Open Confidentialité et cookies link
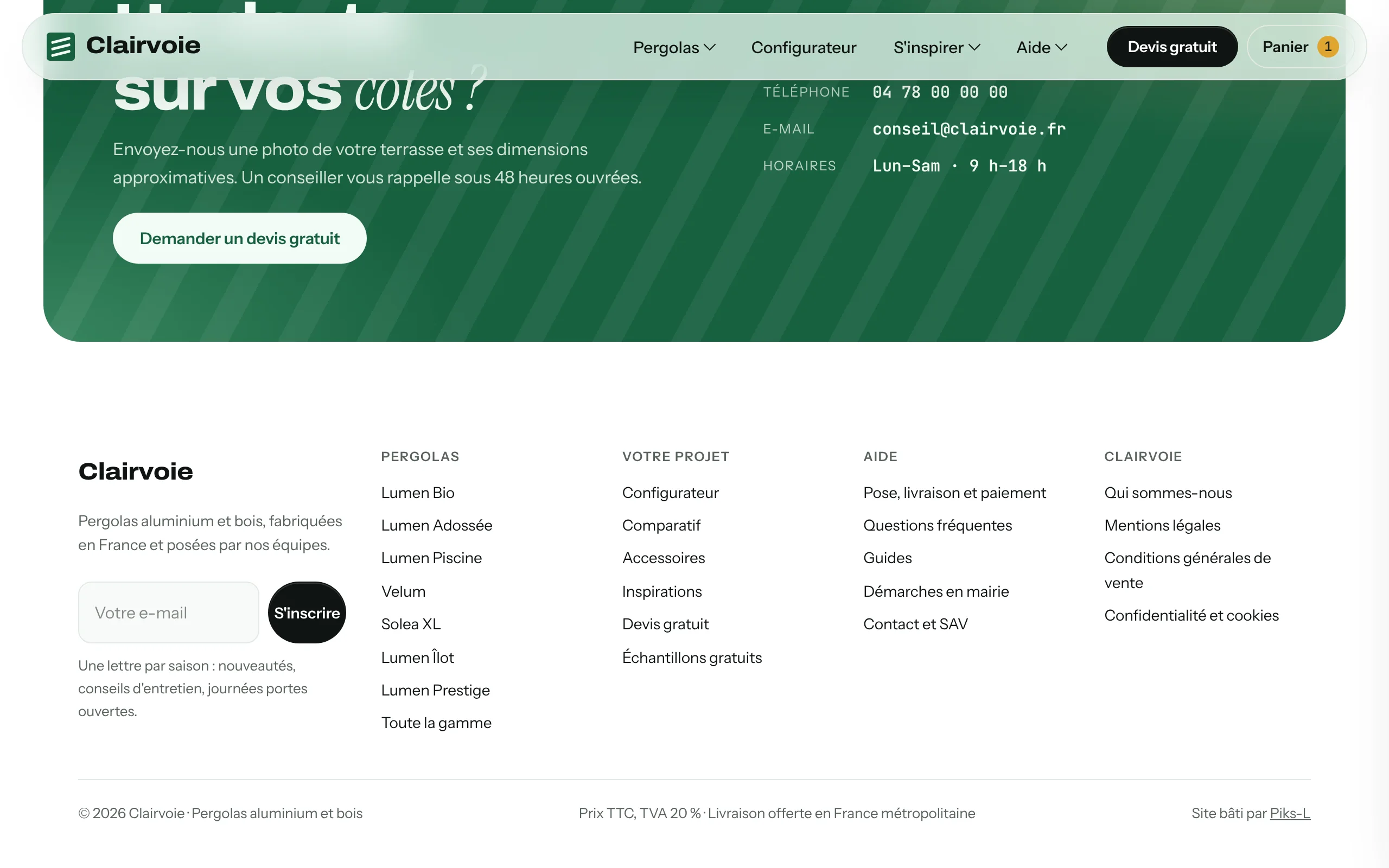The height and width of the screenshot is (868, 1389). pyautogui.click(x=1192, y=615)
